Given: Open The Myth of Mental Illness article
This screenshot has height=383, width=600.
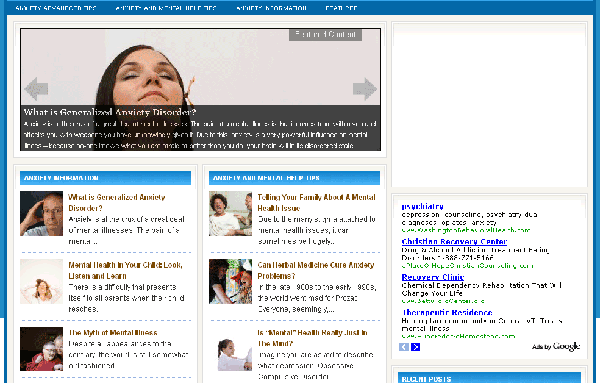Looking at the screenshot, I should pyautogui.click(x=113, y=332).
